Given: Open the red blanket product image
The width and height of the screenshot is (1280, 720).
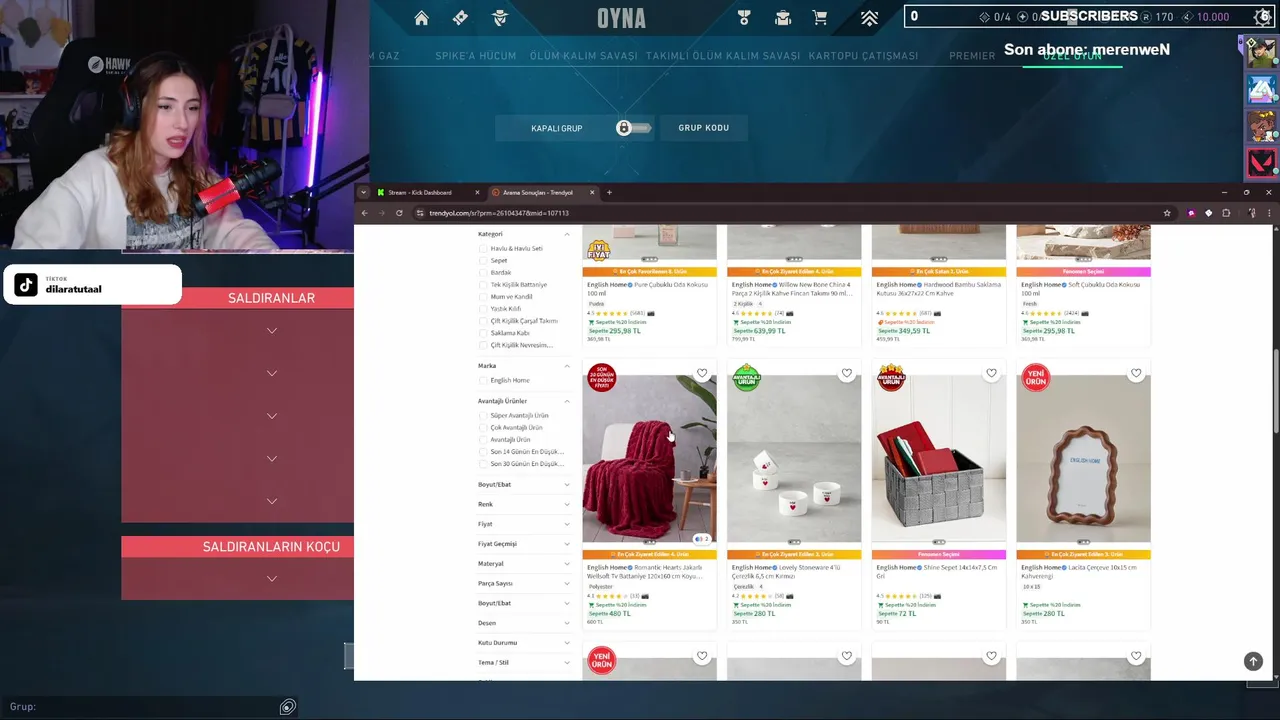Looking at the screenshot, I should pyautogui.click(x=649, y=459).
